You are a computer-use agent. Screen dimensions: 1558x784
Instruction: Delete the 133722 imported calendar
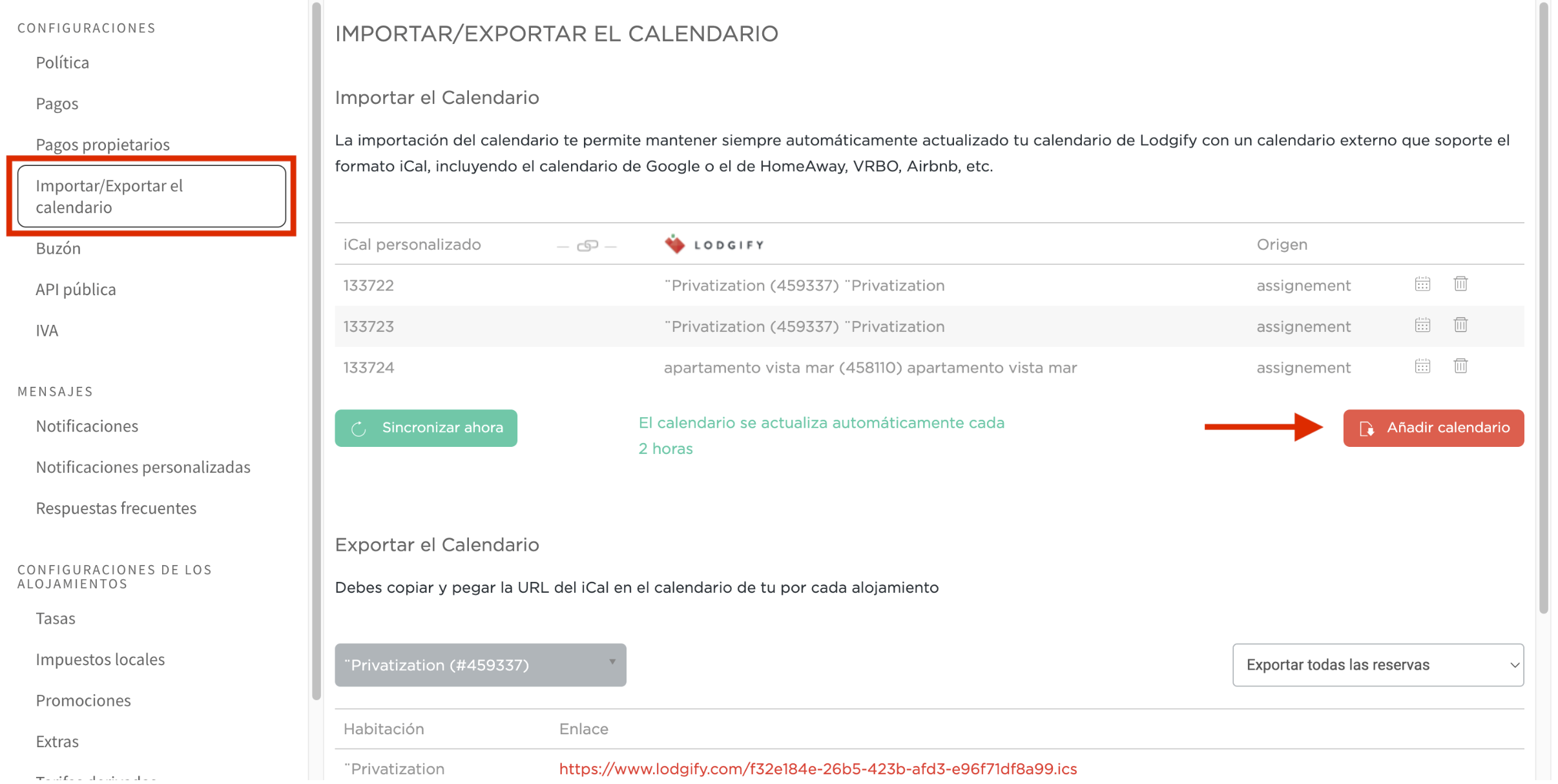(x=1461, y=284)
